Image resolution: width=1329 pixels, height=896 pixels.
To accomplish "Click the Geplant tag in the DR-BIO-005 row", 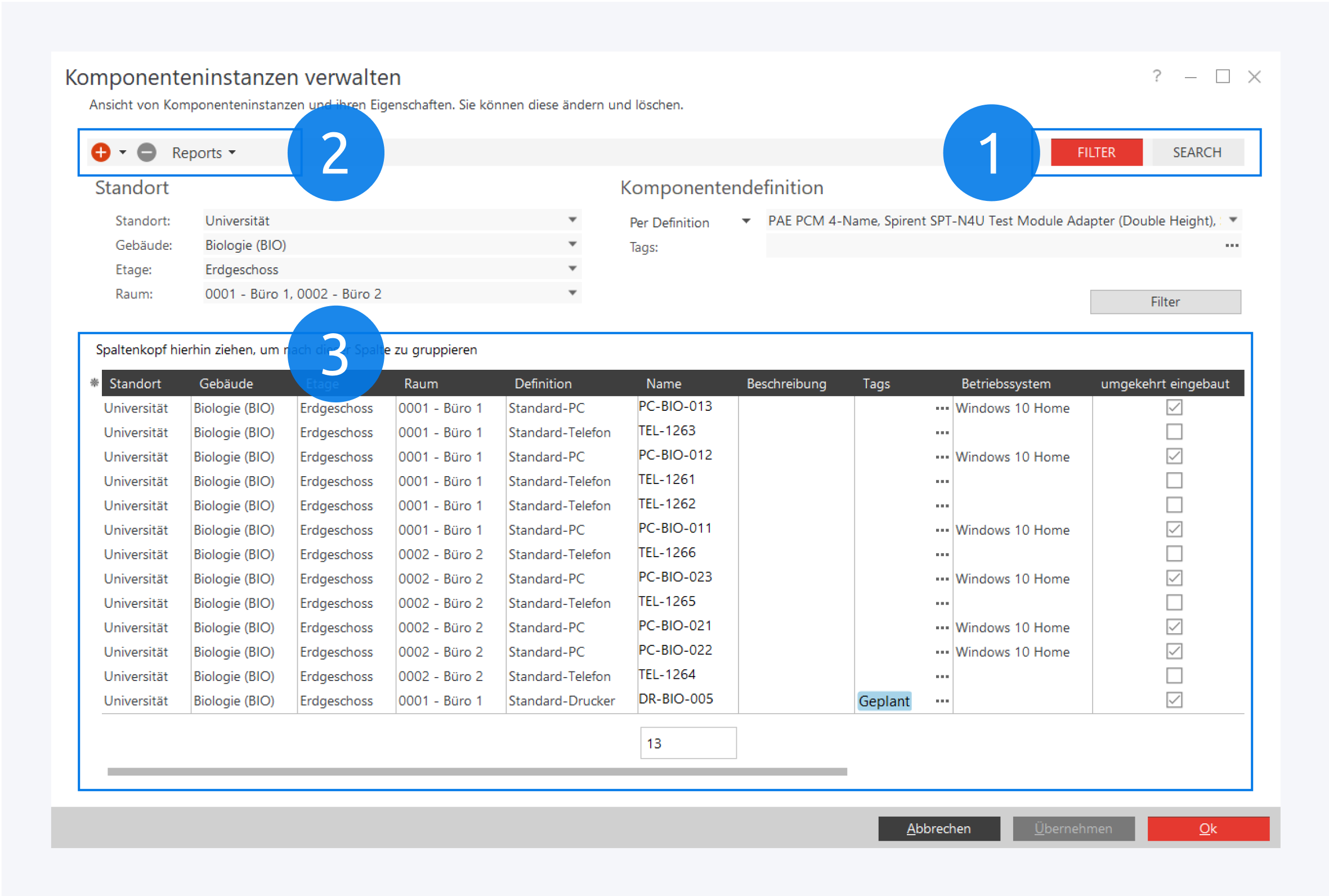I will click(883, 701).
